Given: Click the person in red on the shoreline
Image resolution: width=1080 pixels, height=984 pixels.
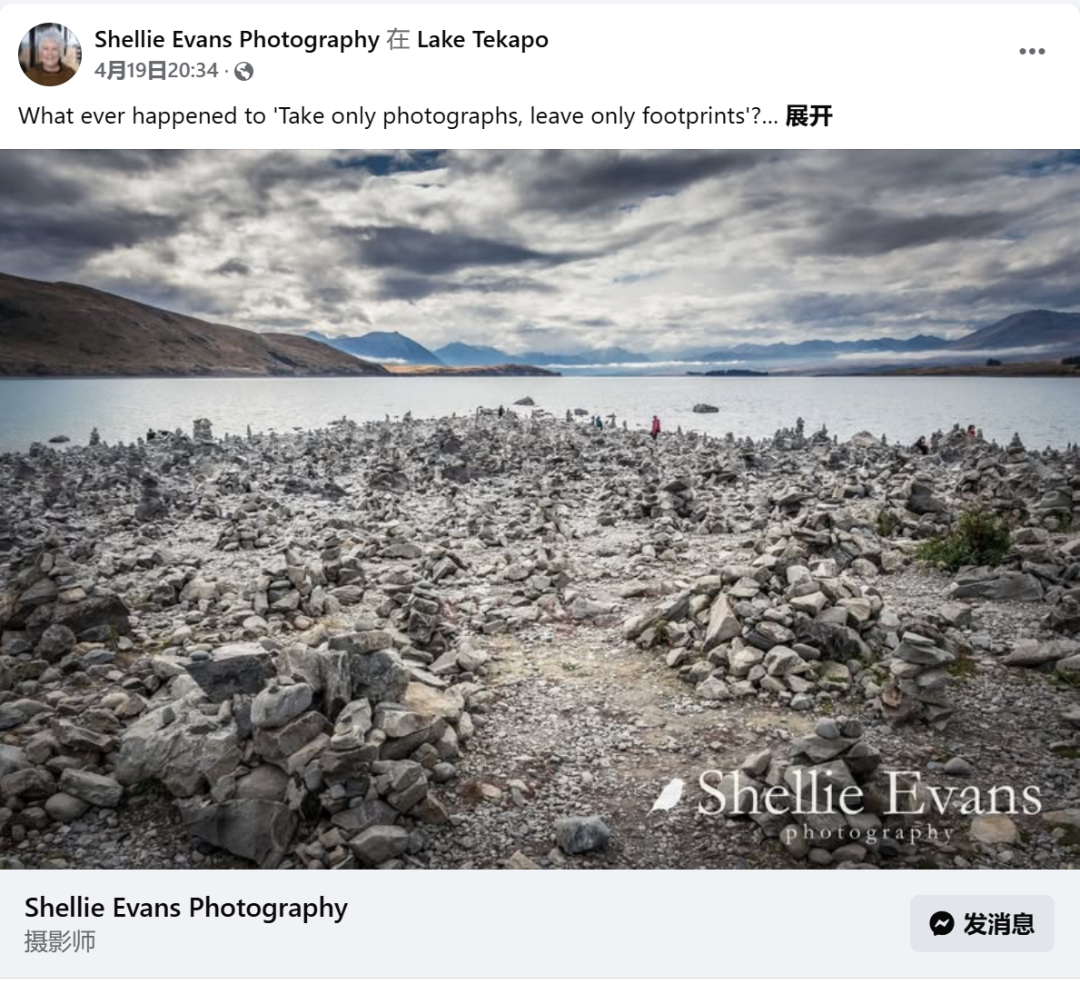Looking at the screenshot, I should [x=655, y=427].
